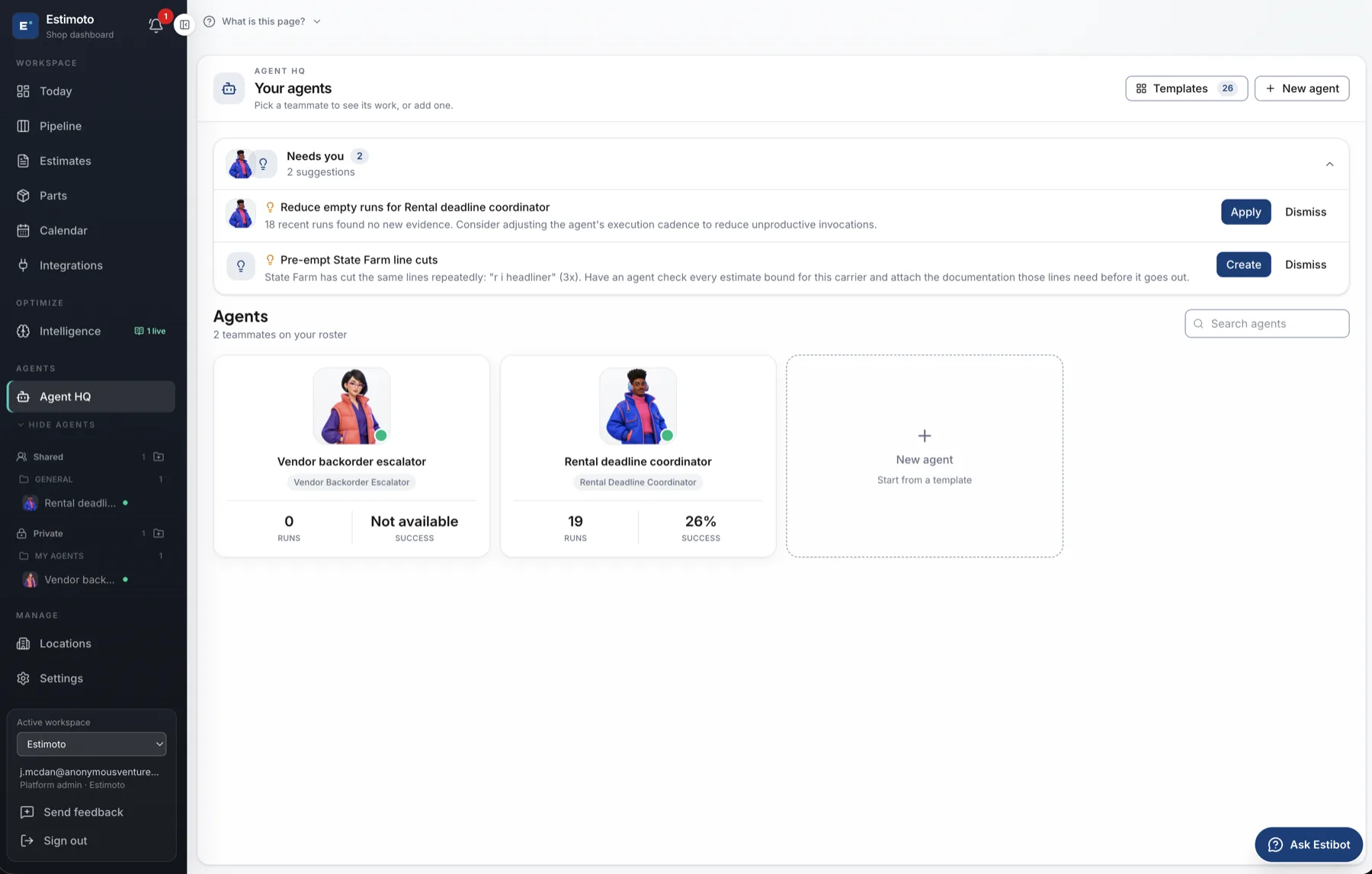1372x874 pixels.
Task: Dismiss the State Farm line cuts suggestion
Action: pyautogui.click(x=1306, y=264)
